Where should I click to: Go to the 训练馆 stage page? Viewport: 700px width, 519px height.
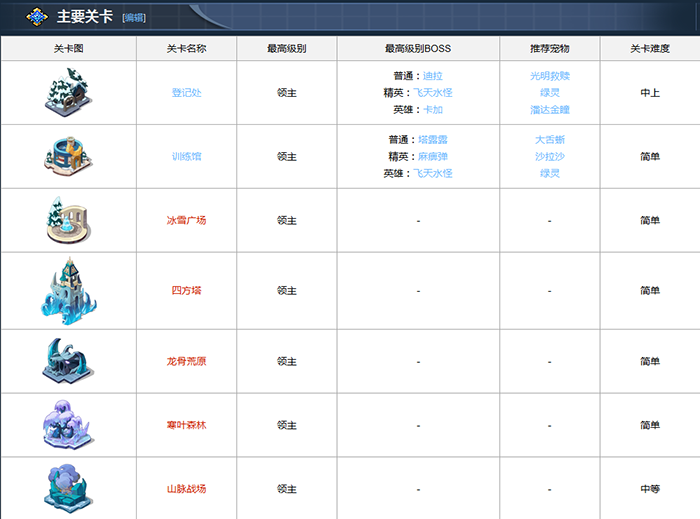(186, 157)
